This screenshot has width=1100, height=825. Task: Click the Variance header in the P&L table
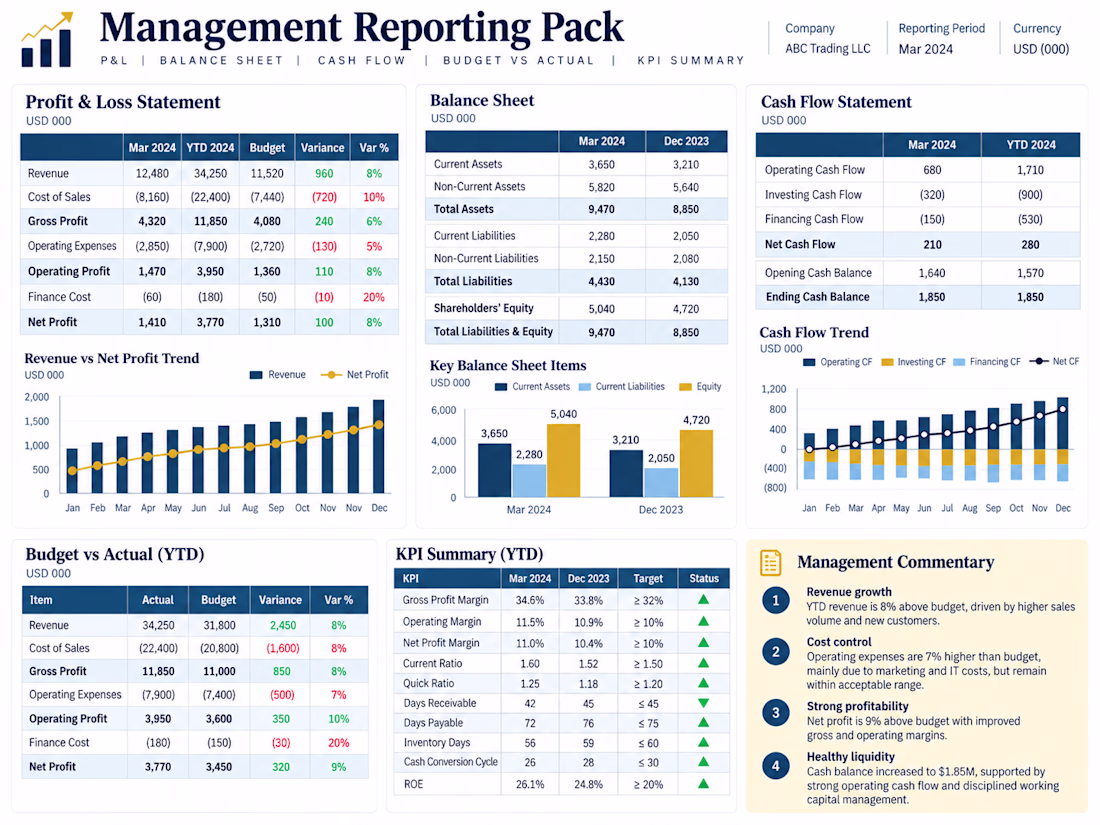pos(323,148)
